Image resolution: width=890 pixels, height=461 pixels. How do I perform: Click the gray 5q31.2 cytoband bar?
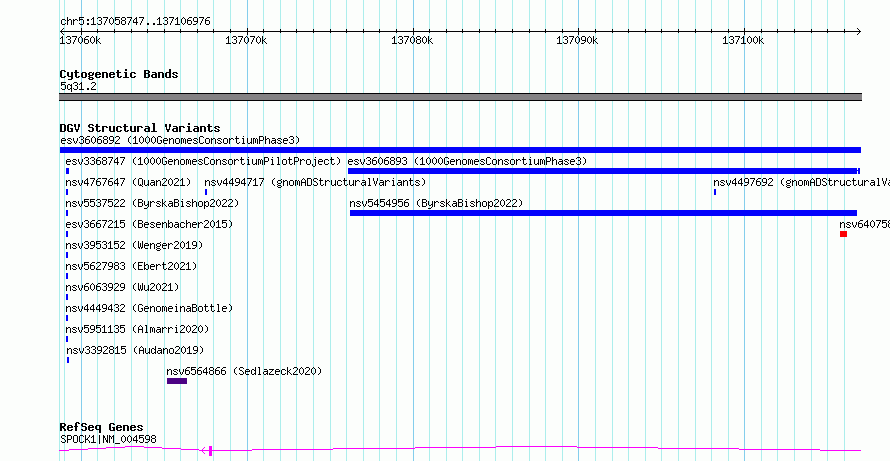(460, 97)
